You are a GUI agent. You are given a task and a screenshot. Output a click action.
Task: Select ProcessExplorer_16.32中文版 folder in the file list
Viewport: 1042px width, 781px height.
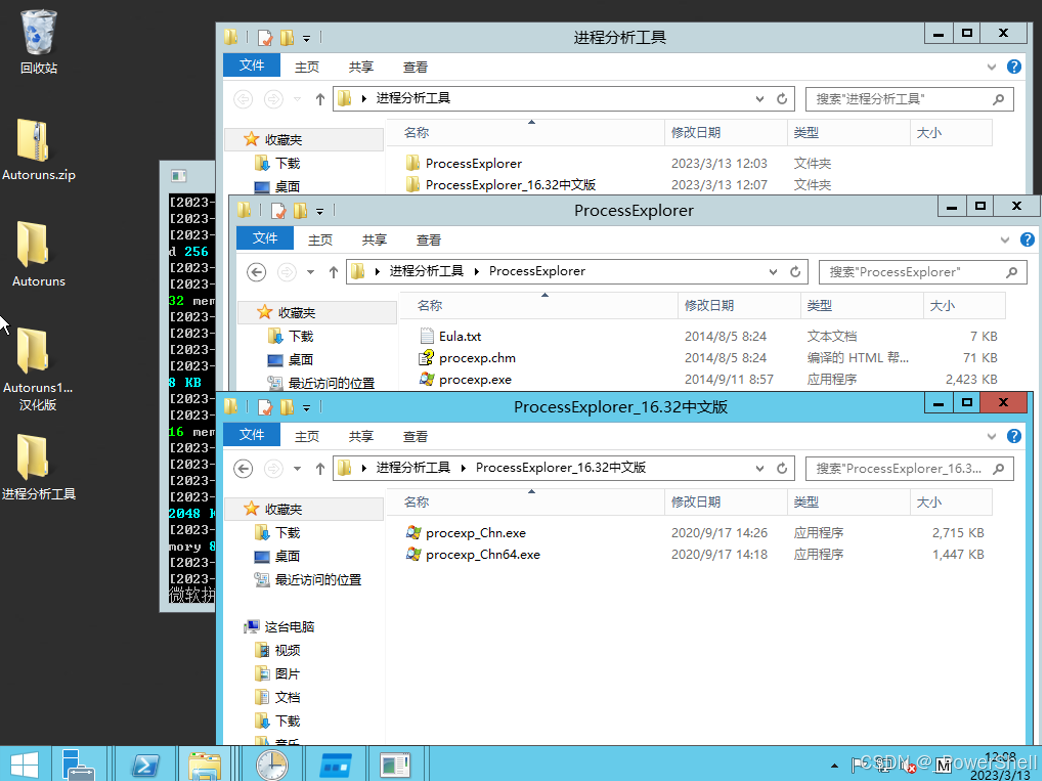[510, 185]
